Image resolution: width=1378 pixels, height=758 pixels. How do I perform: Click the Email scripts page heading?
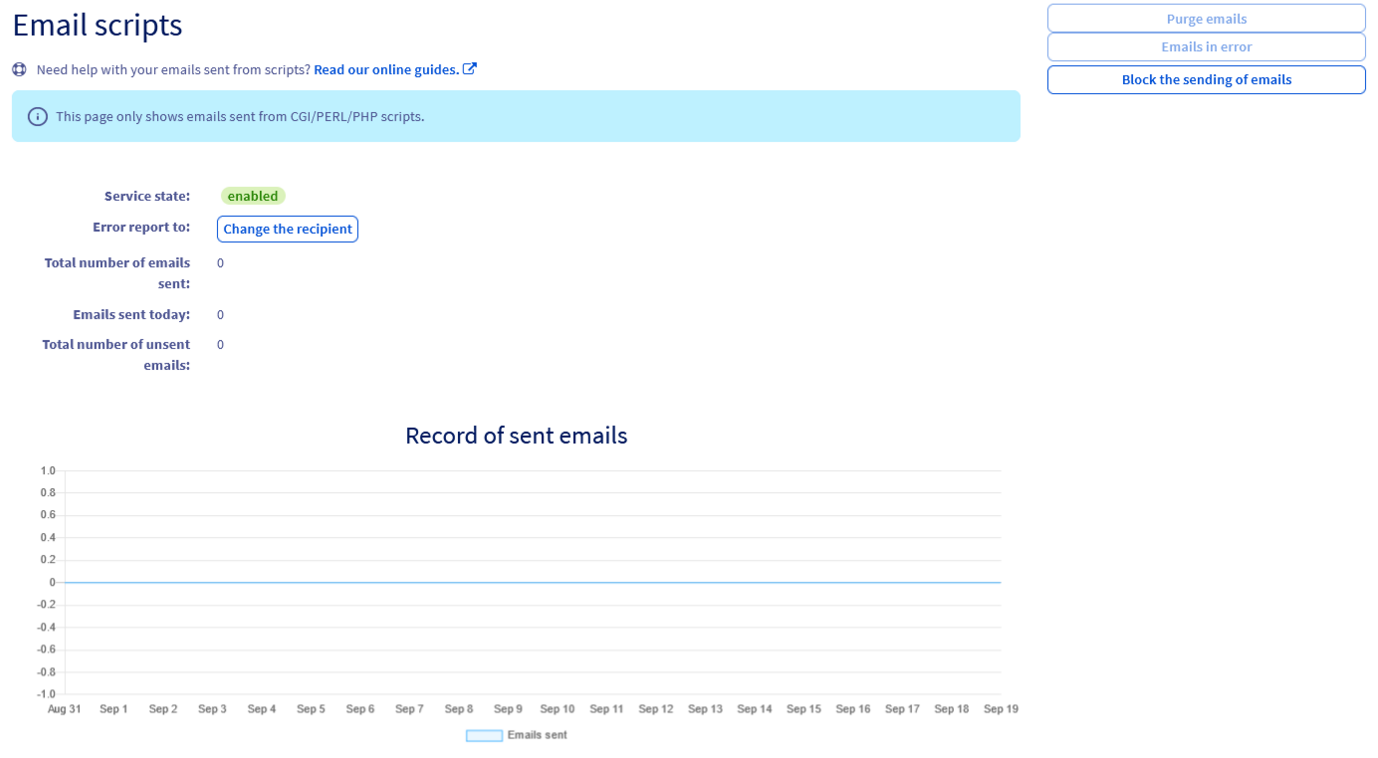point(97,25)
